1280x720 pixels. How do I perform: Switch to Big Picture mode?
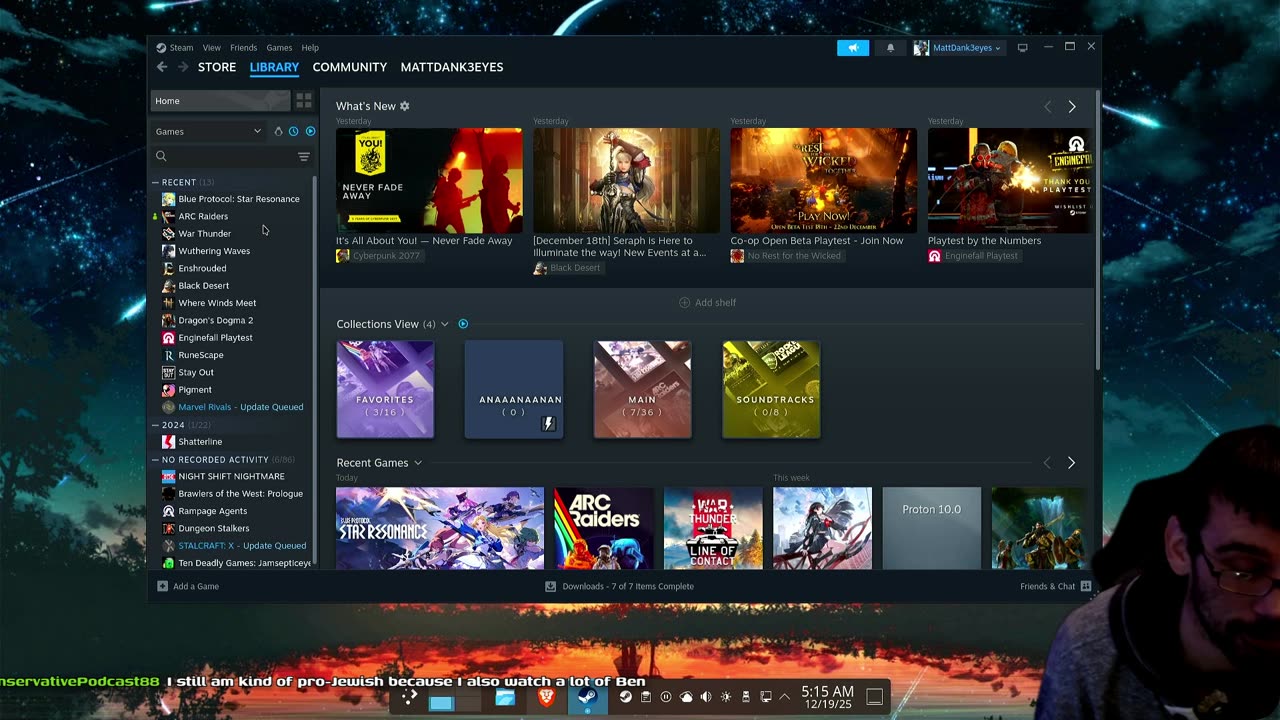coord(1022,48)
